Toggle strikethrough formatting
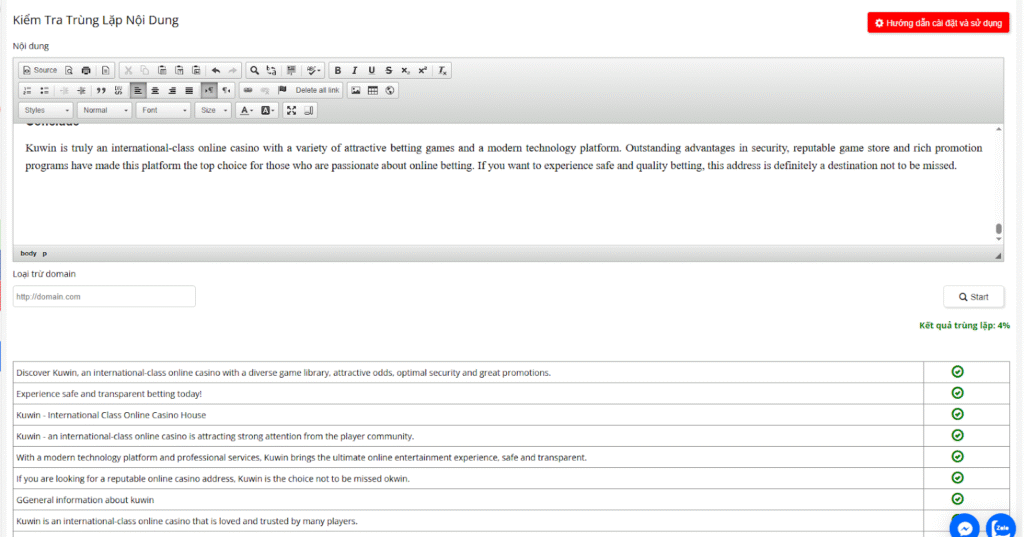1024x537 pixels. tap(389, 70)
